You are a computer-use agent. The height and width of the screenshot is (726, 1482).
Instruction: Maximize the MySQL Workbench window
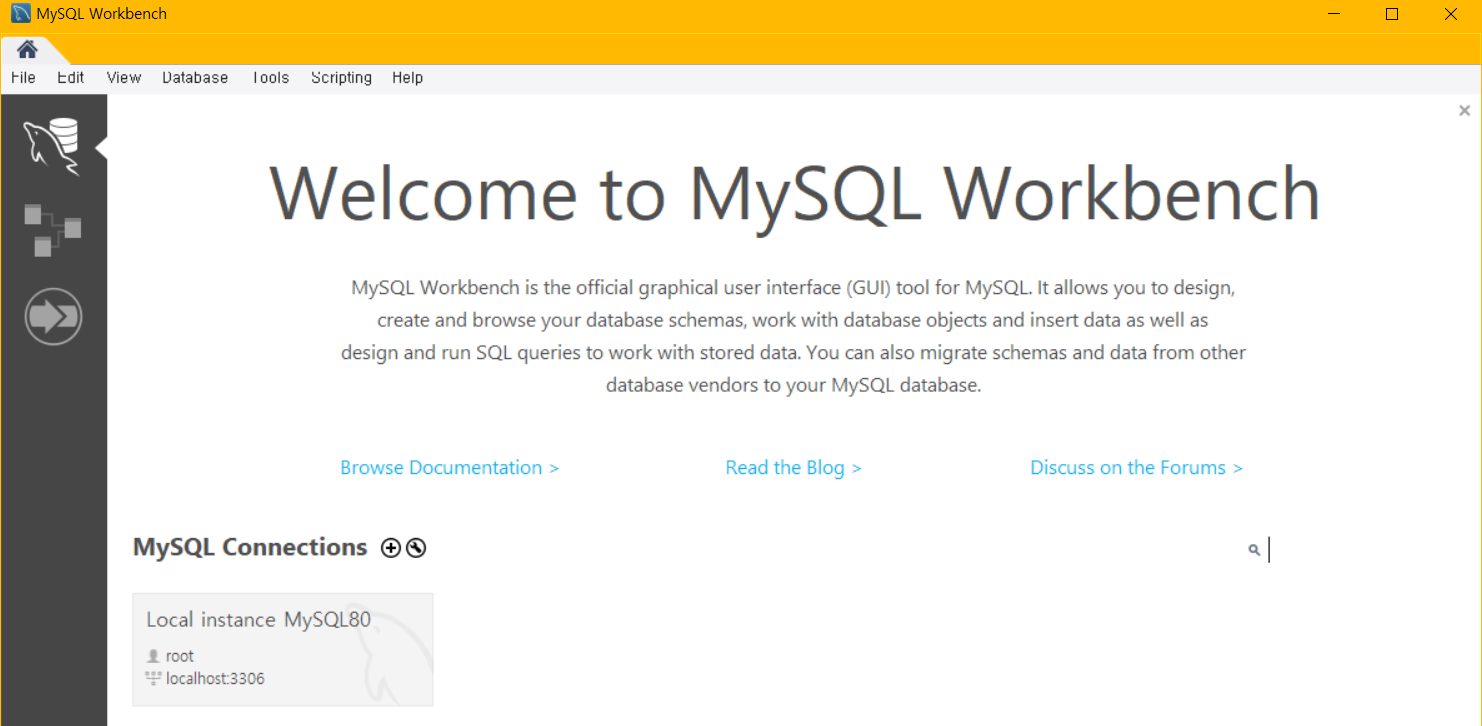pos(1392,14)
